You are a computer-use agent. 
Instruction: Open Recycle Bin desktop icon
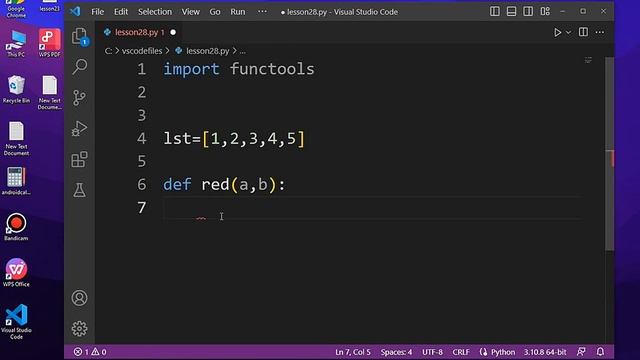[x=16, y=89]
